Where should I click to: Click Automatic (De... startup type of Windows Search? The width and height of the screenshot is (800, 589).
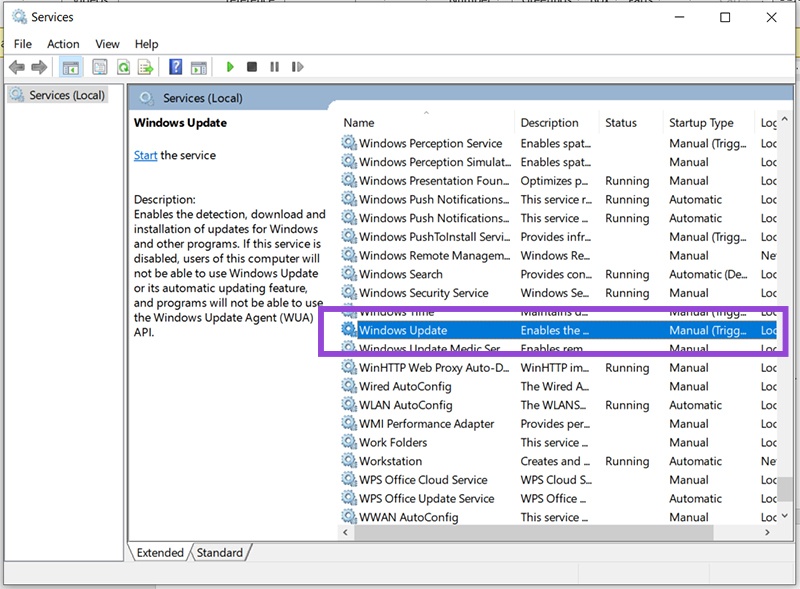click(x=708, y=274)
